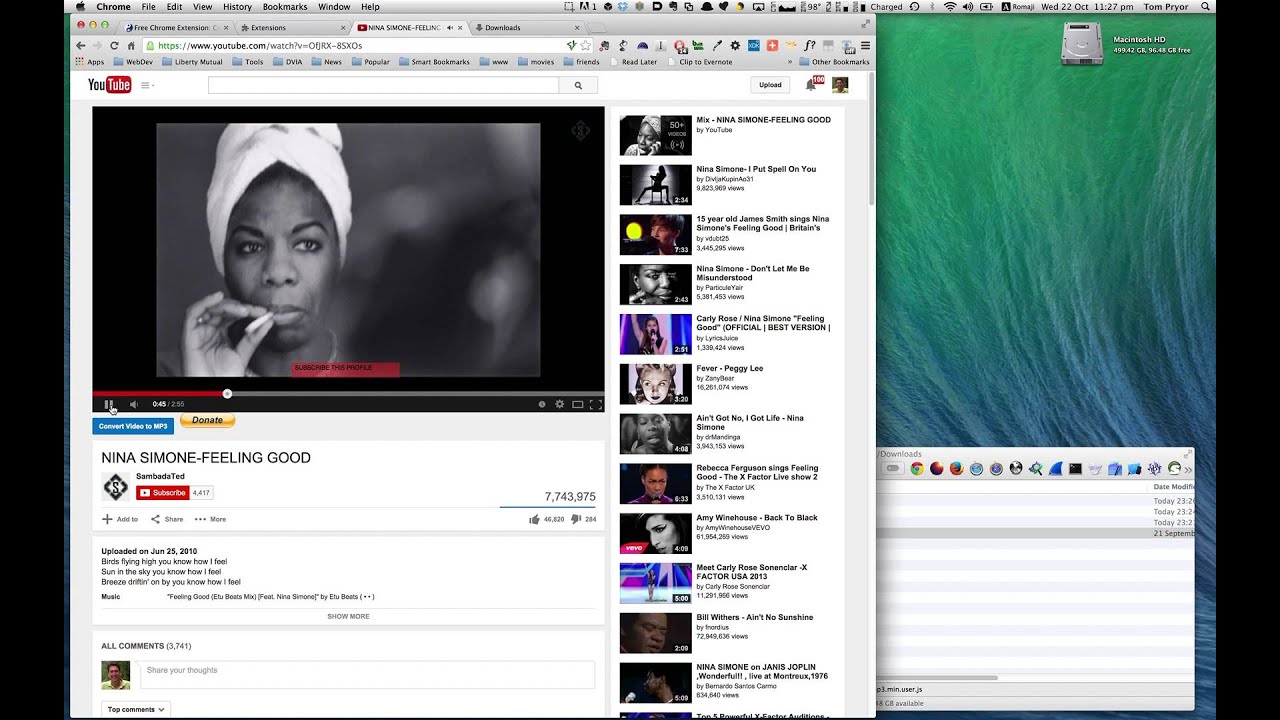Viewport: 1280px width, 720px height.
Task: Open the YouTube guide menu icon
Action: coord(147,85)
